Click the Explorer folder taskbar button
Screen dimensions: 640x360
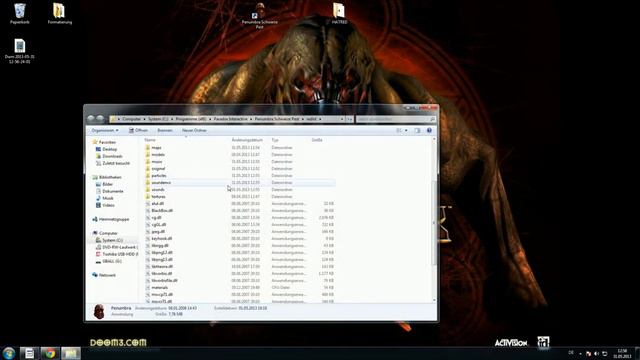[x=71, y=353]
